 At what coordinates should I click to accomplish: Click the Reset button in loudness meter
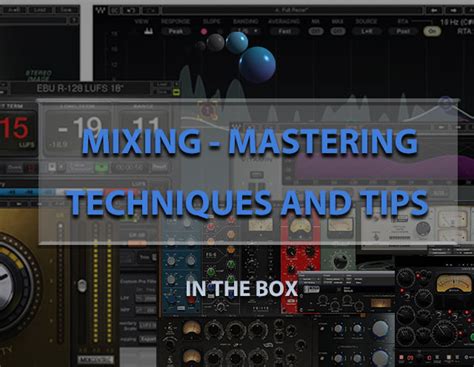point(159,167)
